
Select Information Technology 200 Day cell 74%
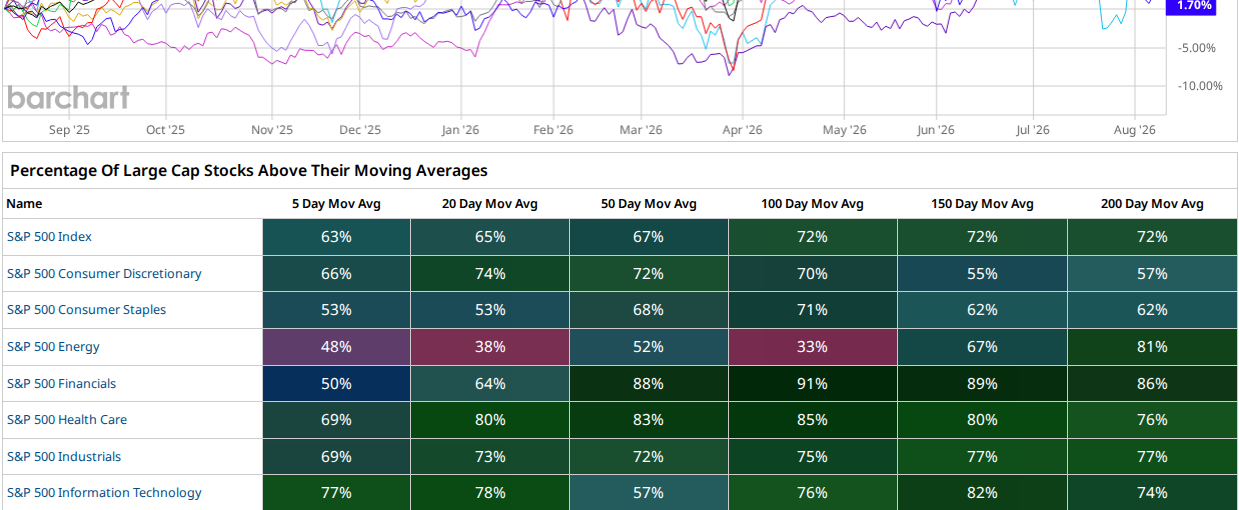[1152, 493]
